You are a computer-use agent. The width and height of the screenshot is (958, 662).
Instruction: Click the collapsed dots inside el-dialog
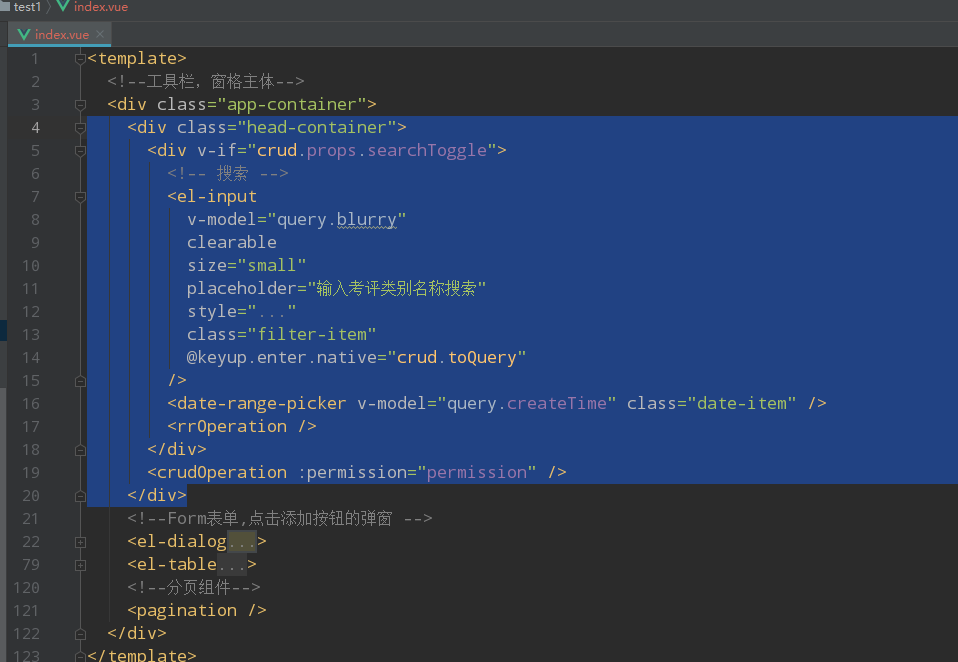(243, 540)
